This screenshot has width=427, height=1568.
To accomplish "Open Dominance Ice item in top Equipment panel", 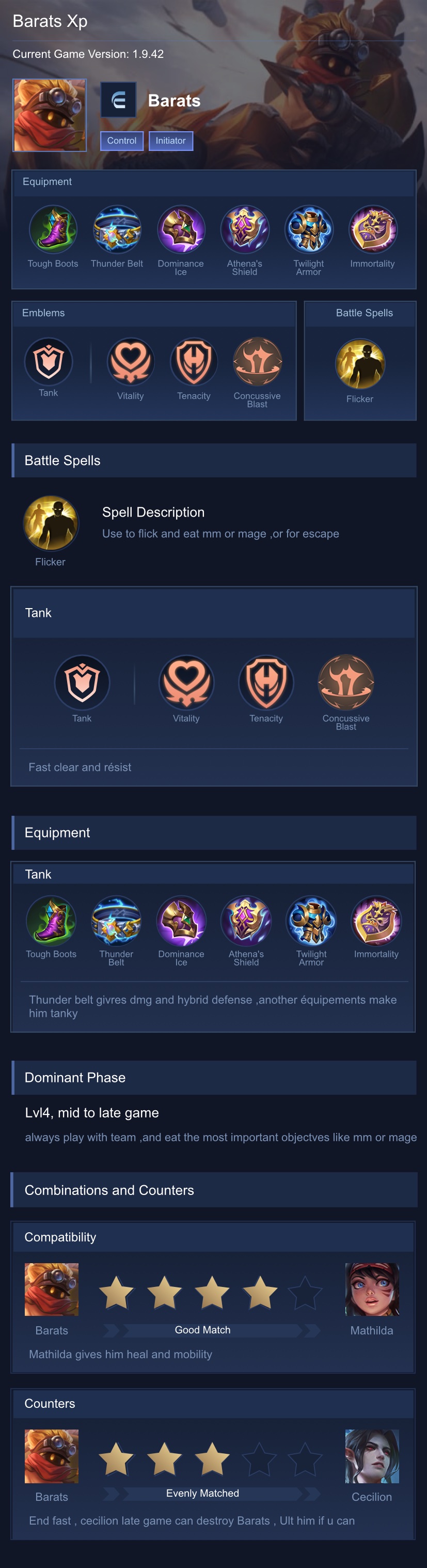I will (x=181, y=229).
